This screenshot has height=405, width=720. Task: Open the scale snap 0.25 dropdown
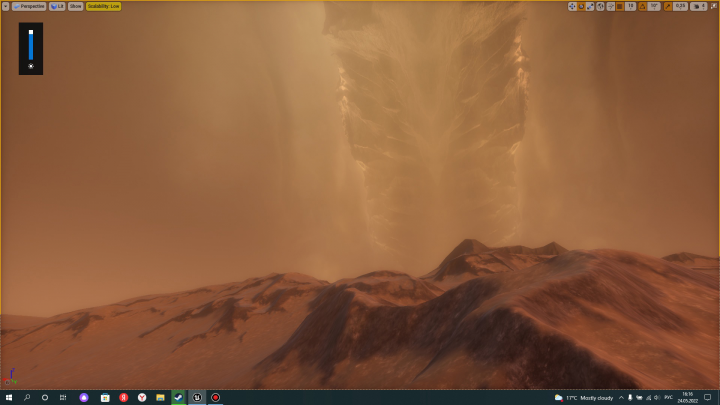680,6
